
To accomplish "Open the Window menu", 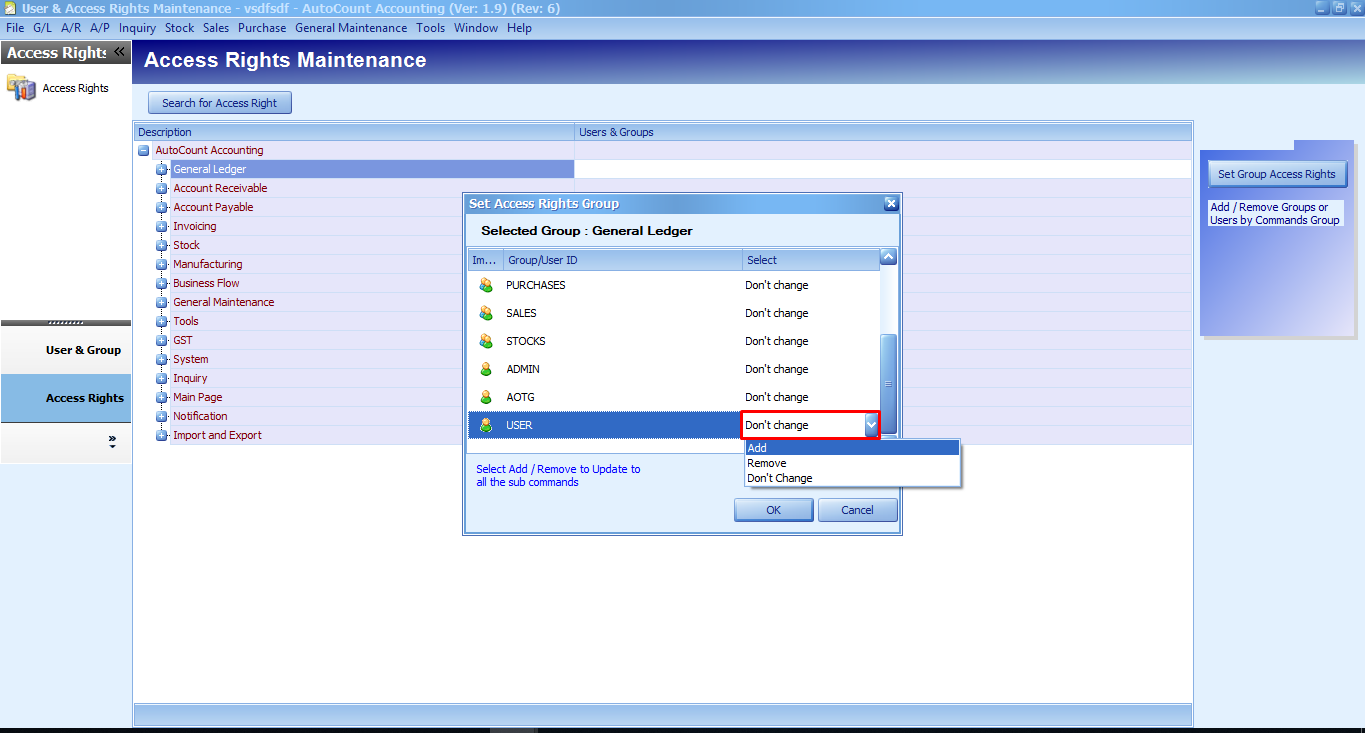I will click(x=476, y=28).
